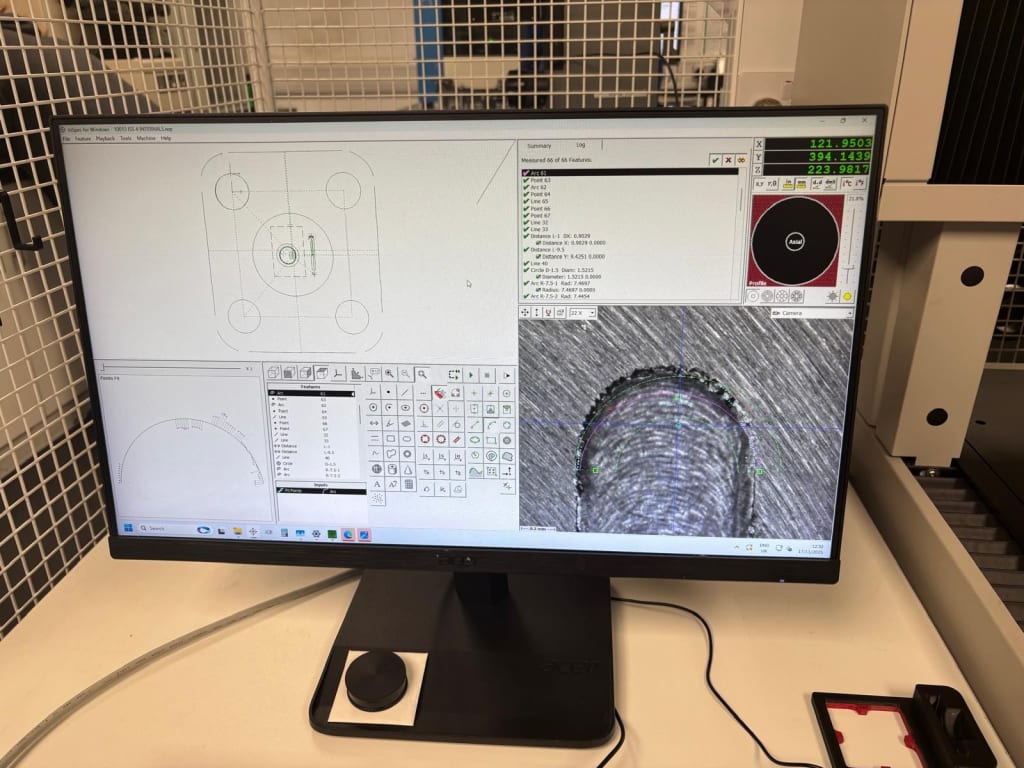Screen dimensions: 1024x768
Task: Click the green play button in the toolbar
Action: 471,374
